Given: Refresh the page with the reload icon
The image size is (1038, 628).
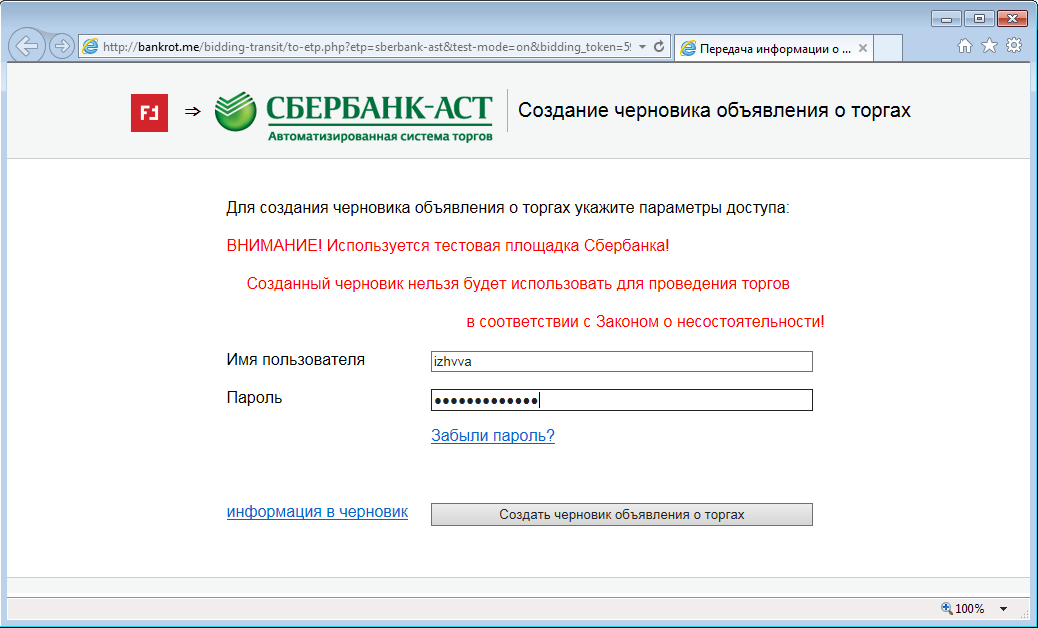Looking at the screenshot, I should point(659,47).
